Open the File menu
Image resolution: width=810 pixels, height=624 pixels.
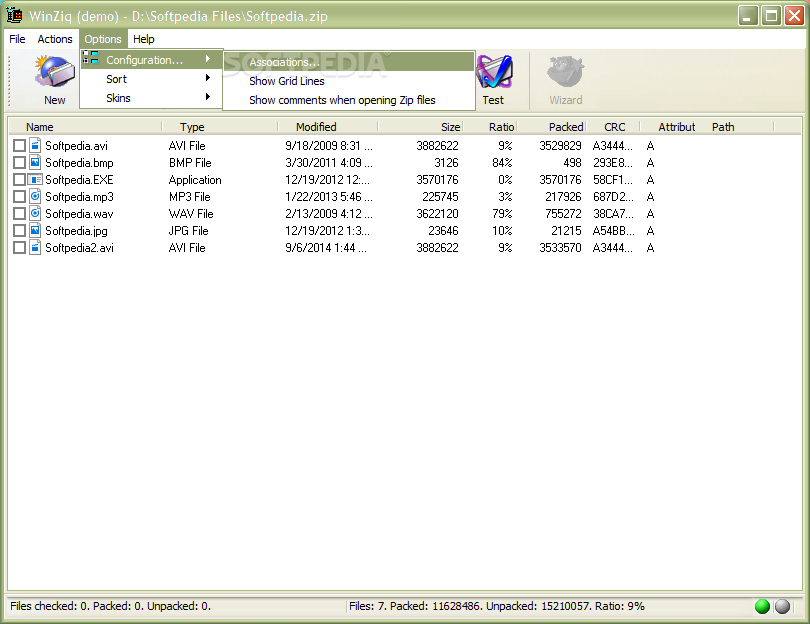click(x=17, y=39)
